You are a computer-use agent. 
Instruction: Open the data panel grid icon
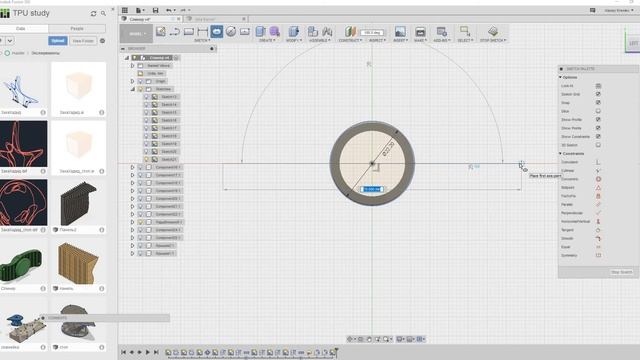[125, 10]
